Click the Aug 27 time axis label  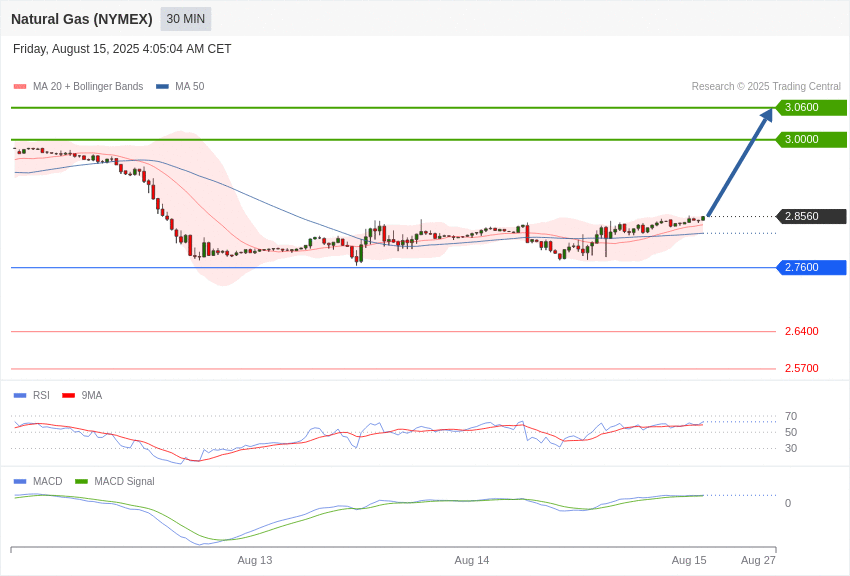758,560
